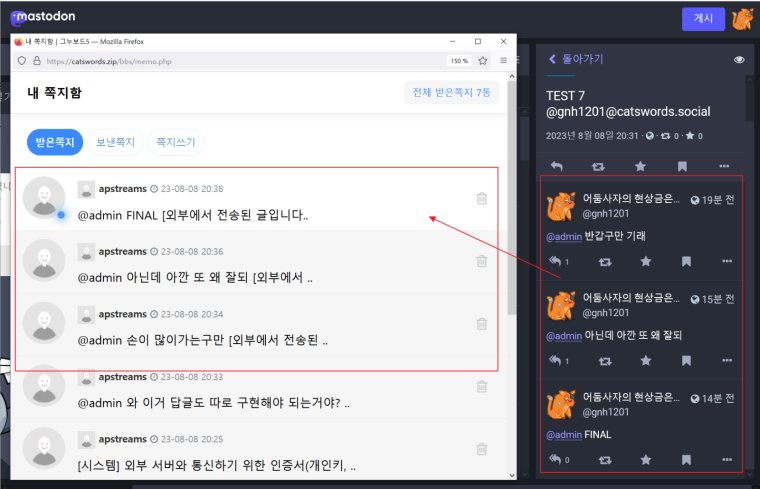The height and width of the screenshot is (489, 760).
Task: Boost the 반갑구만 기래 post
Action: [x=605, y=262]
